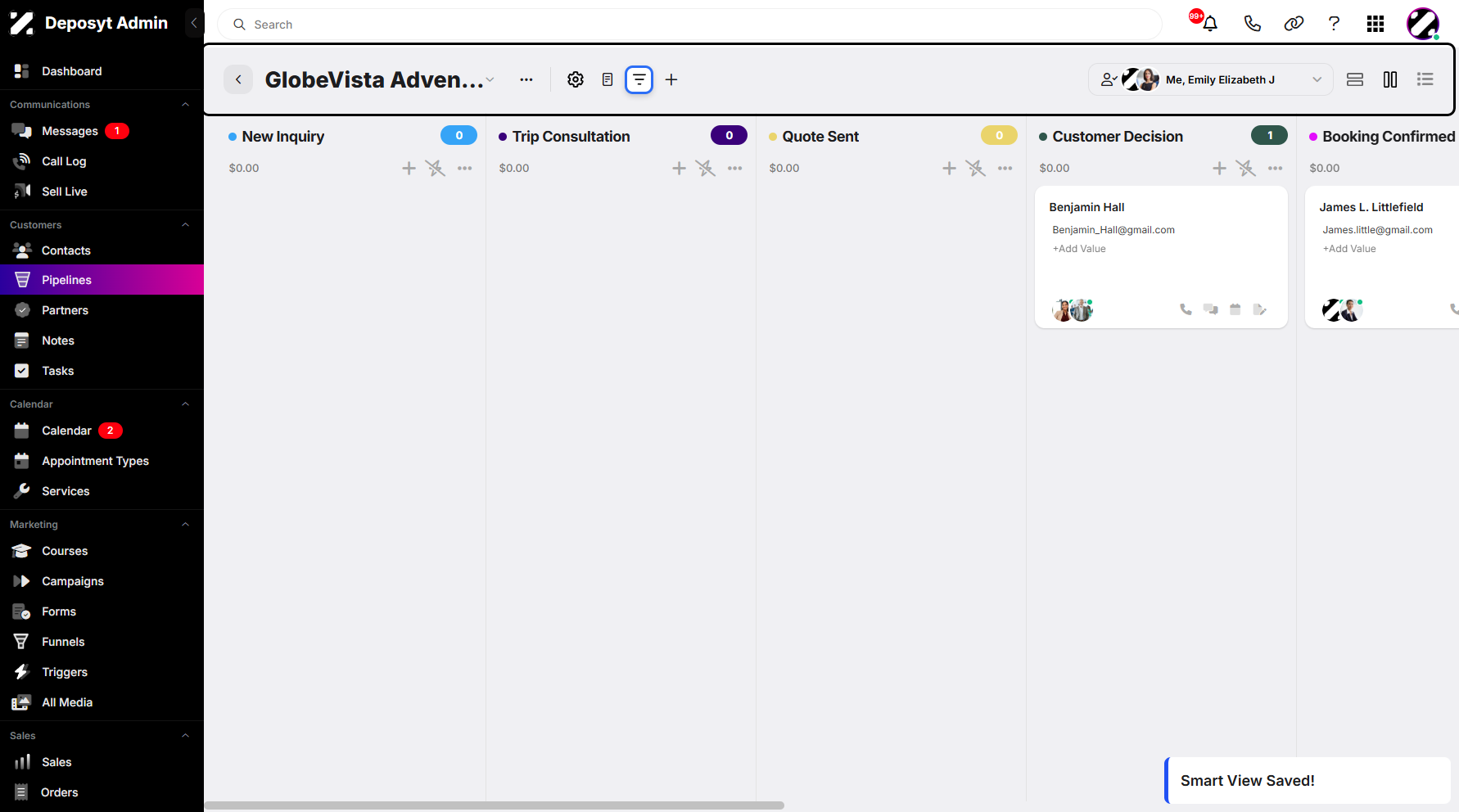Click +Add Value on Benjamin Hall card
1459x812 pixels.
pyautogui.click(x=1079, y=249)
